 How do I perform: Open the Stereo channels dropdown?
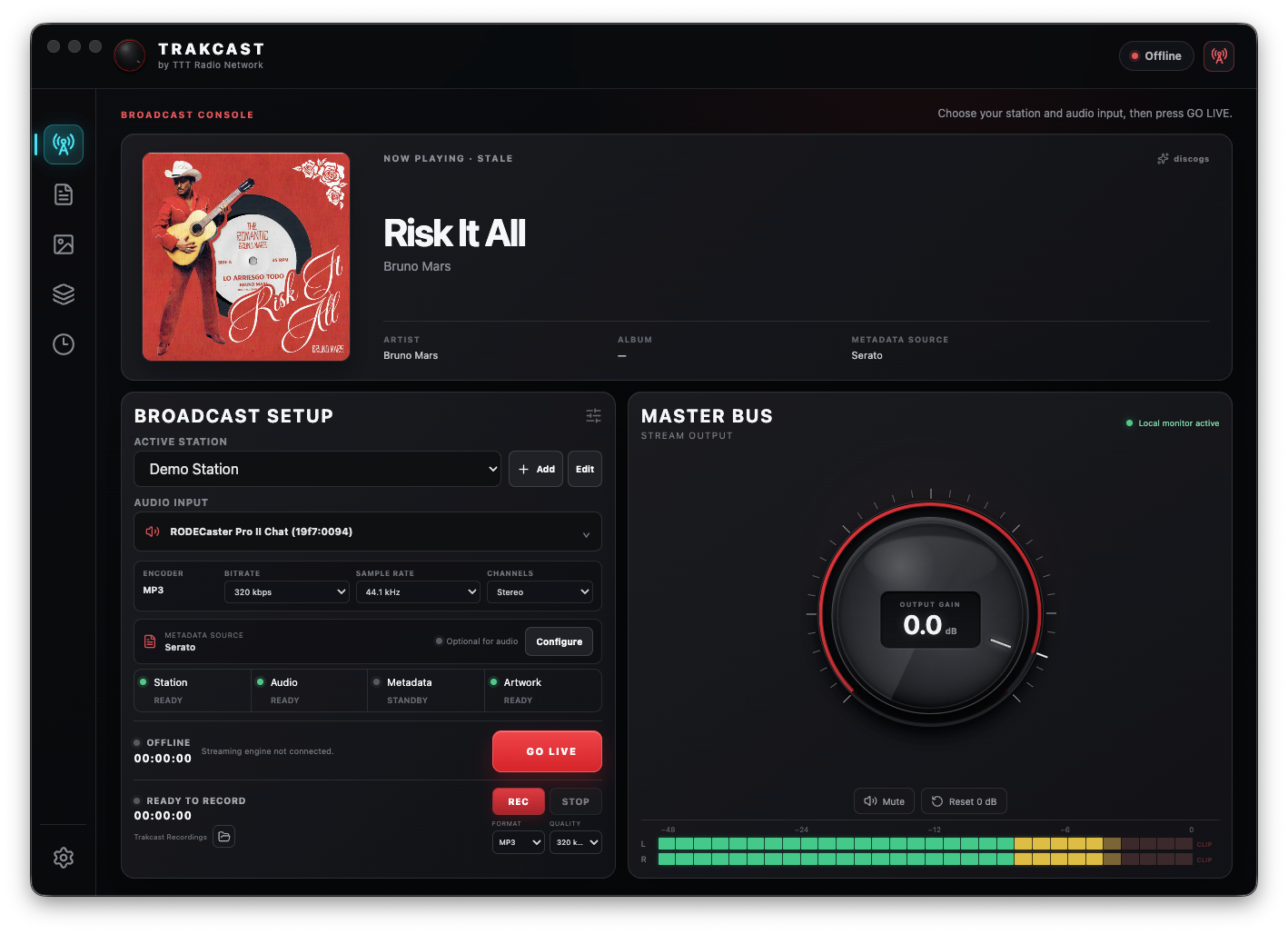point(540,591)
